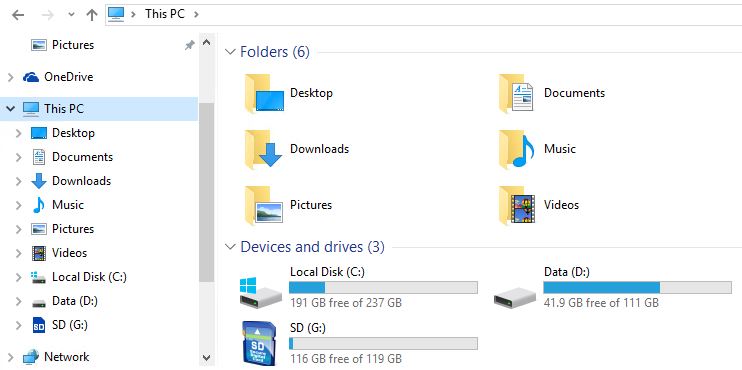Expand Pictures node under This PC
742x370 pixels.
[18, 229]
